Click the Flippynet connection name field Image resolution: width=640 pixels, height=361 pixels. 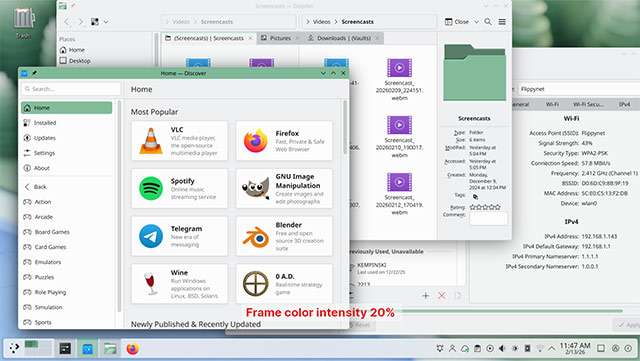click(x=579, y=89)
